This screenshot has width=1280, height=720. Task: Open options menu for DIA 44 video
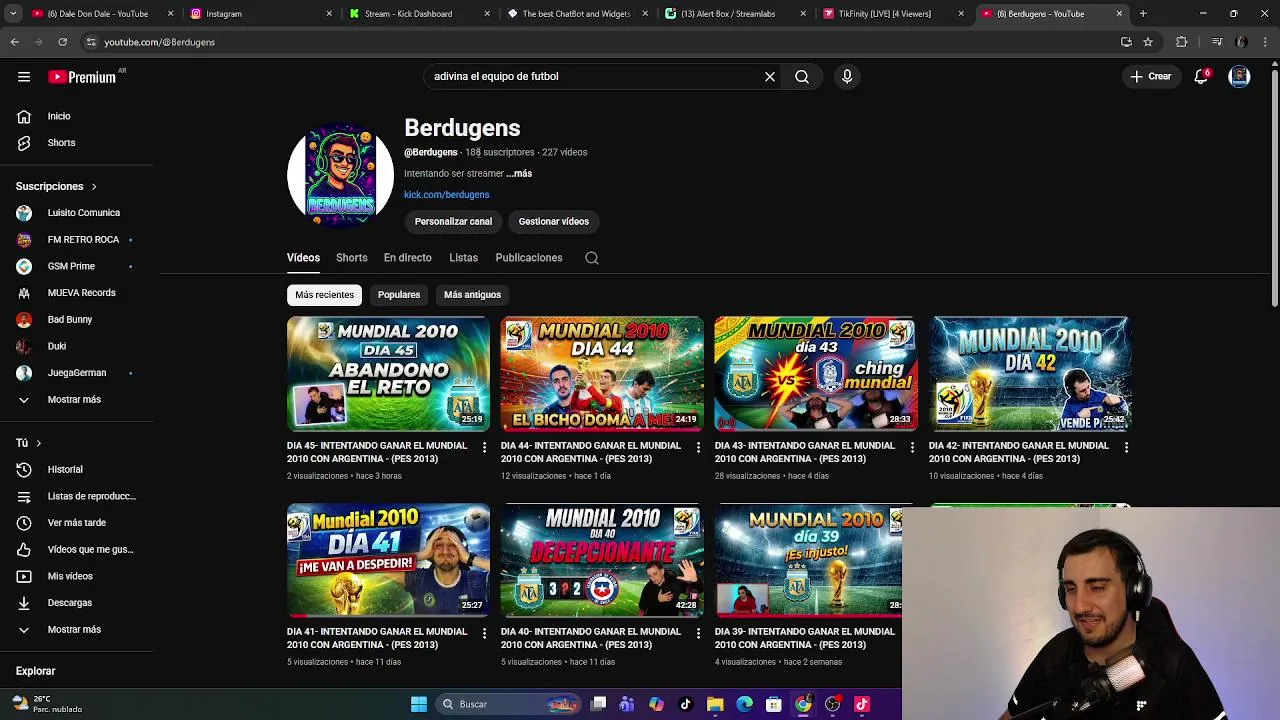(x=698, y=447)
